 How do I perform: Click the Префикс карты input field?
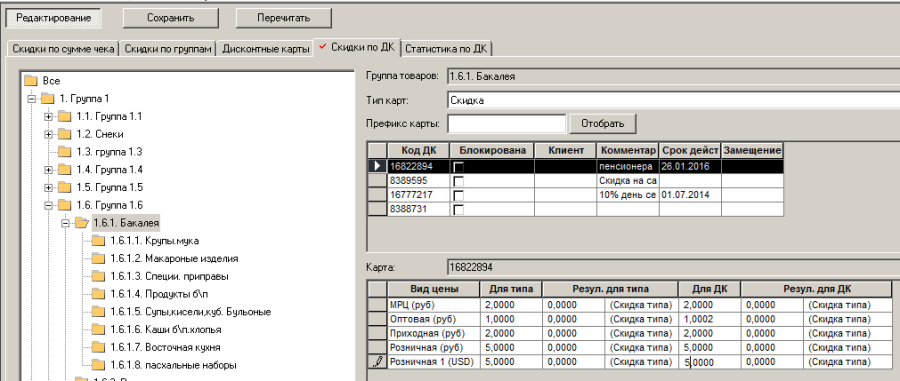pos(507,123)
